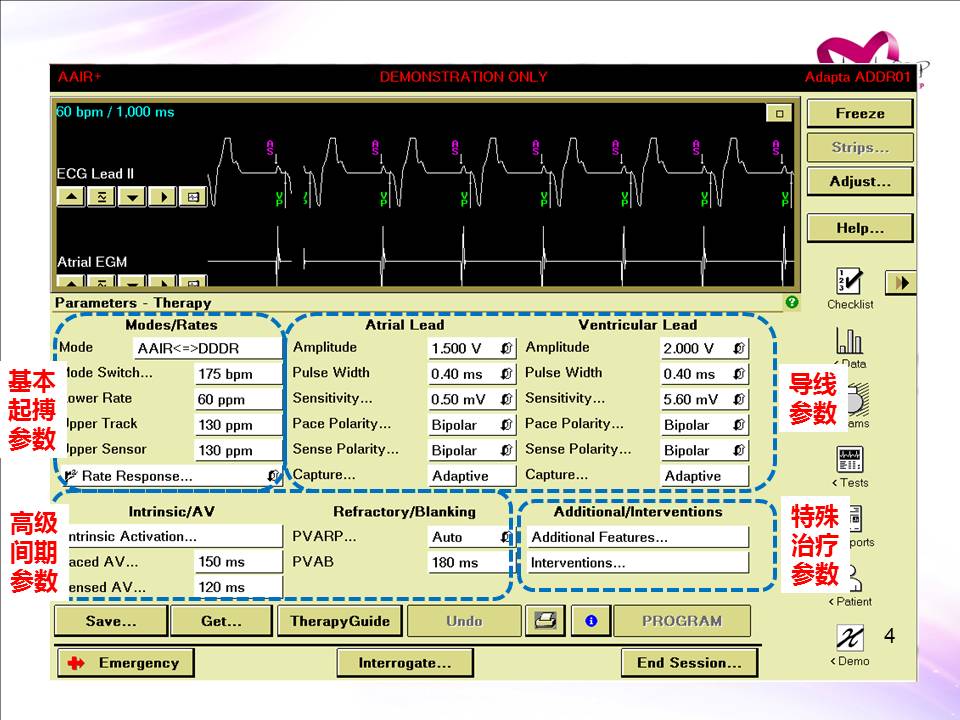Click the 'Adapta ADDR01' device name text
The image size is (960, 720).
857,77
